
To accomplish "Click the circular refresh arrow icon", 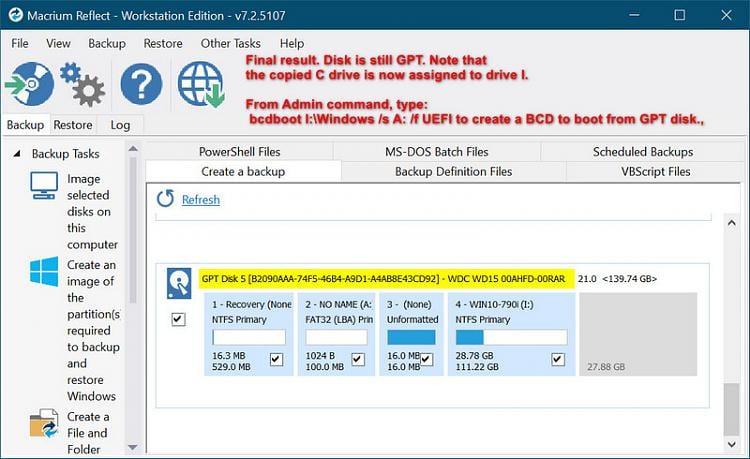I will point(165,198).
